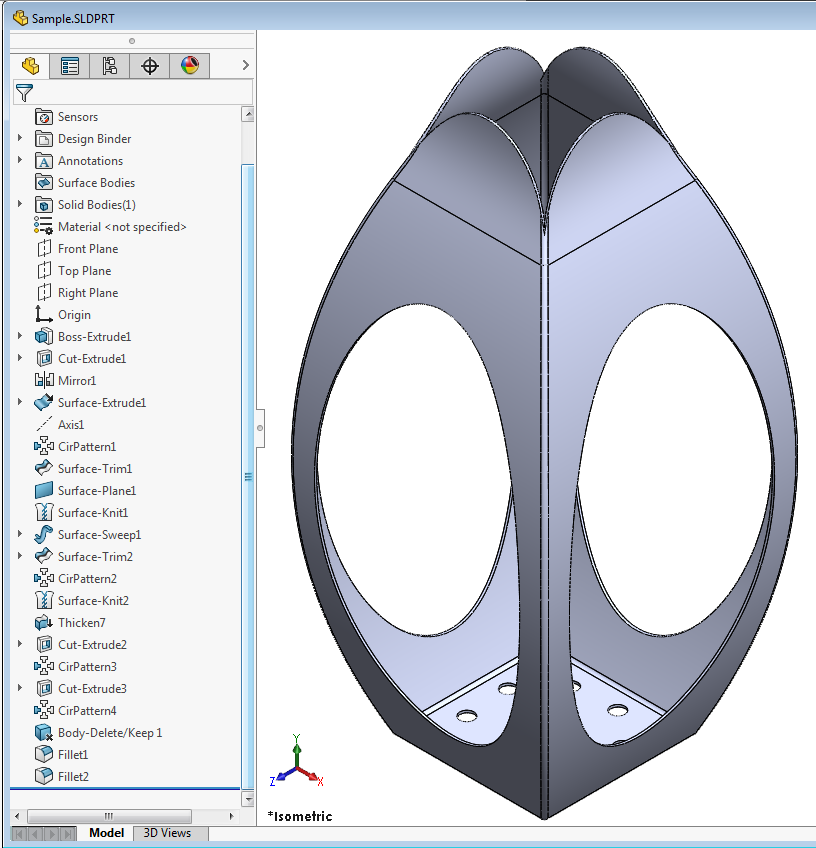Select the Fillet2 feature
Viewport: 816px width, 848px height.
(x=72, y=776)
